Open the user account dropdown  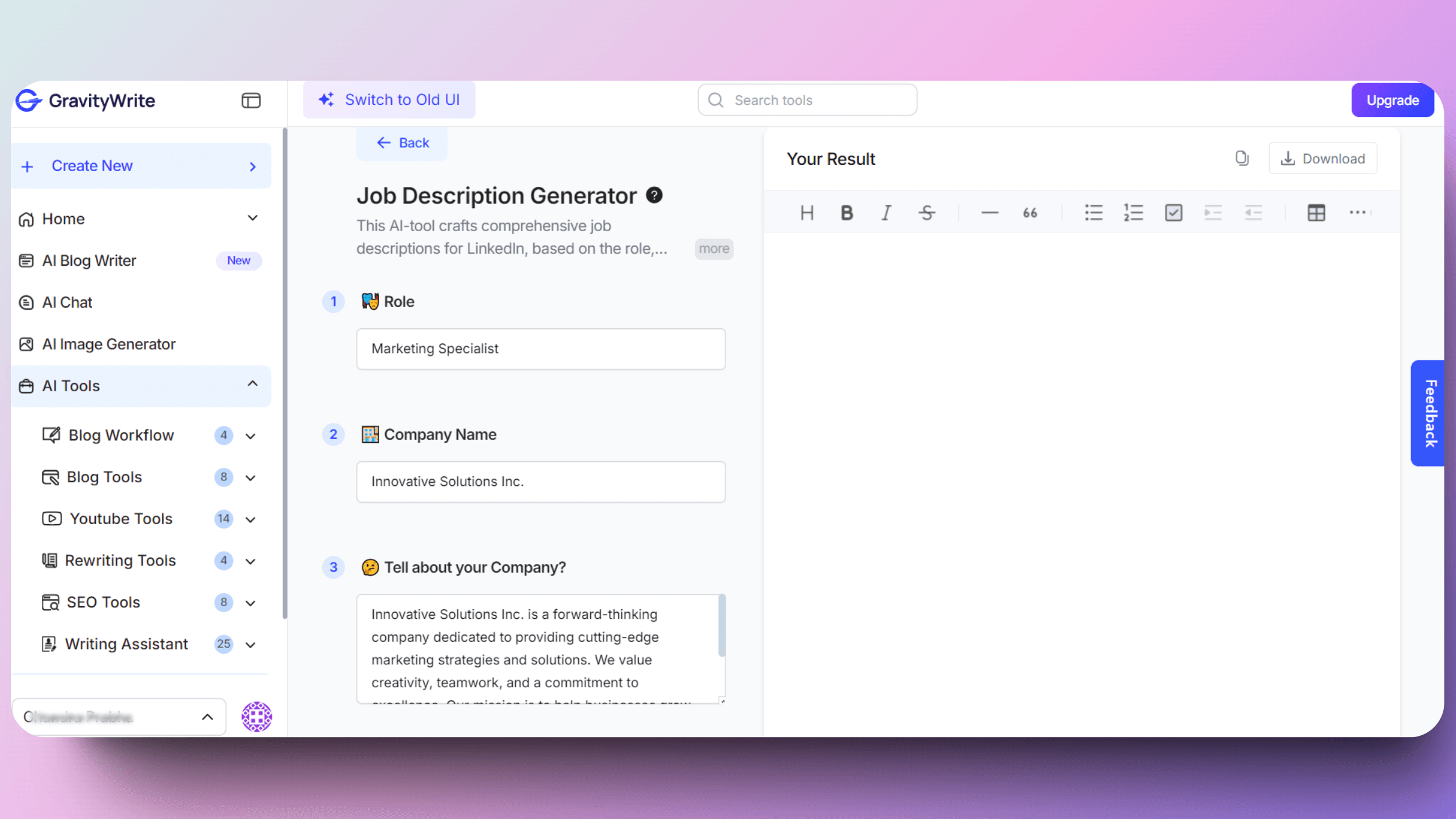tap(119, 717)
